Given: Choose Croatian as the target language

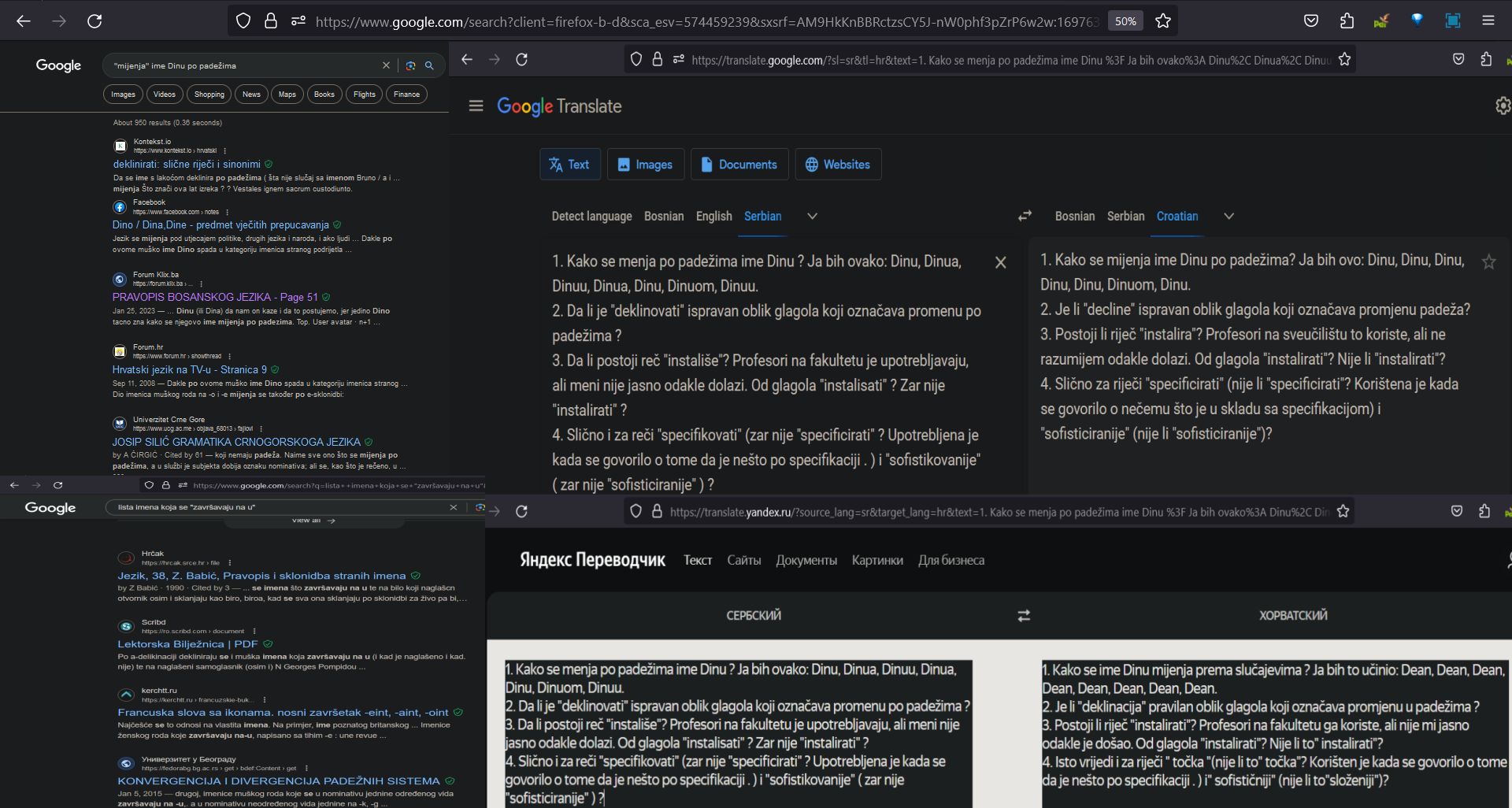Looking at the screenshot, I should click(x=1177, y=217).
